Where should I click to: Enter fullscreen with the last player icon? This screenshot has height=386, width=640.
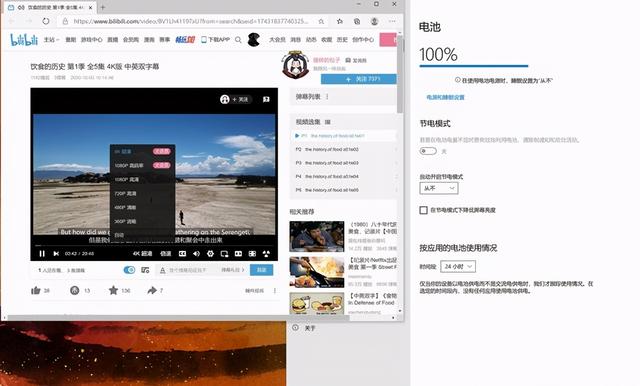[266, 253]
